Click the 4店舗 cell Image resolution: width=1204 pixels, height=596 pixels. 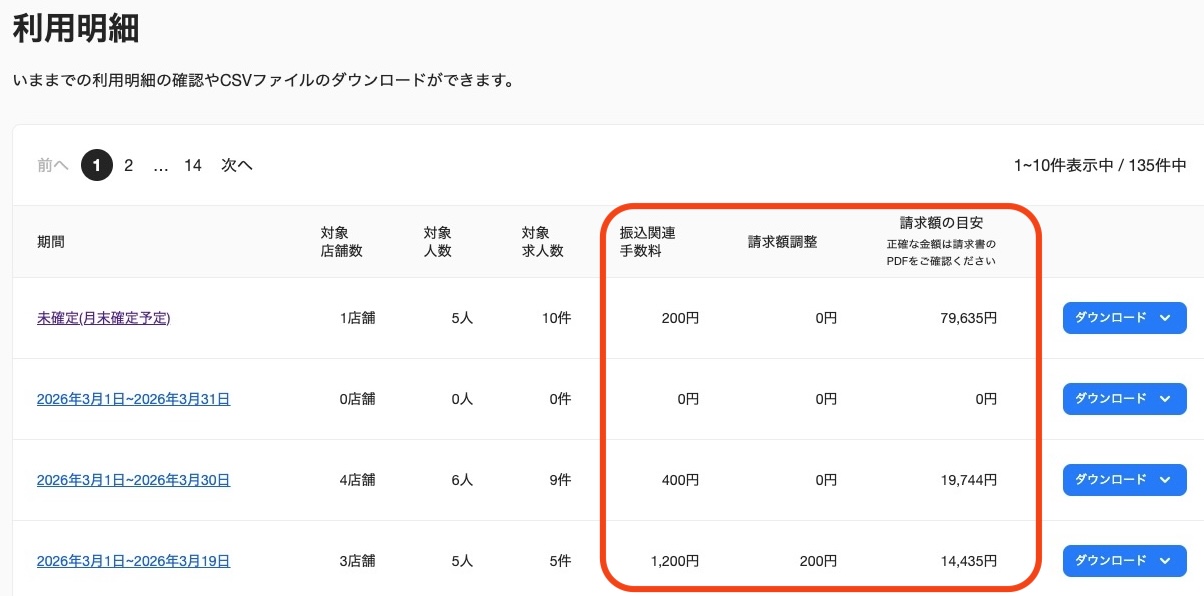[x=358, y=480]
